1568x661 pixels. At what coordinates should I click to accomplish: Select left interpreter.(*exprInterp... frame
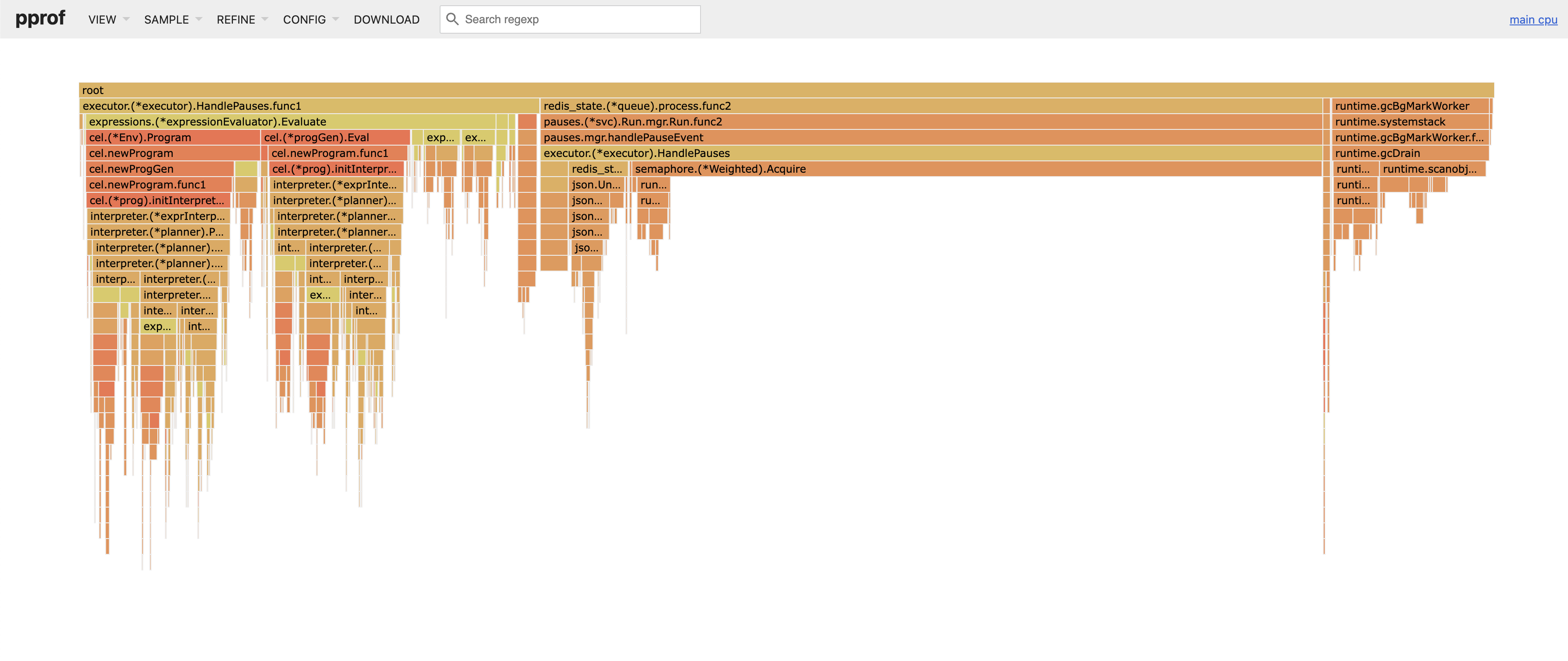(x=158, y=217)
